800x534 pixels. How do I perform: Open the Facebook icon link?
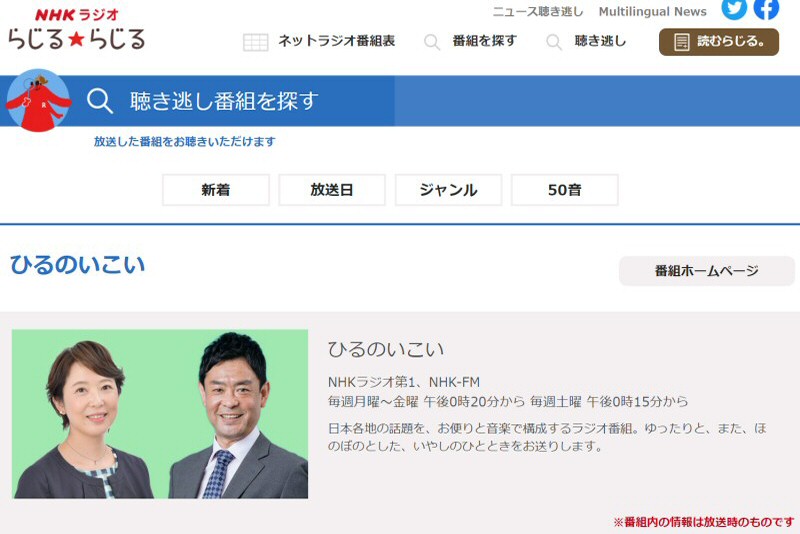tap(766, 9)
